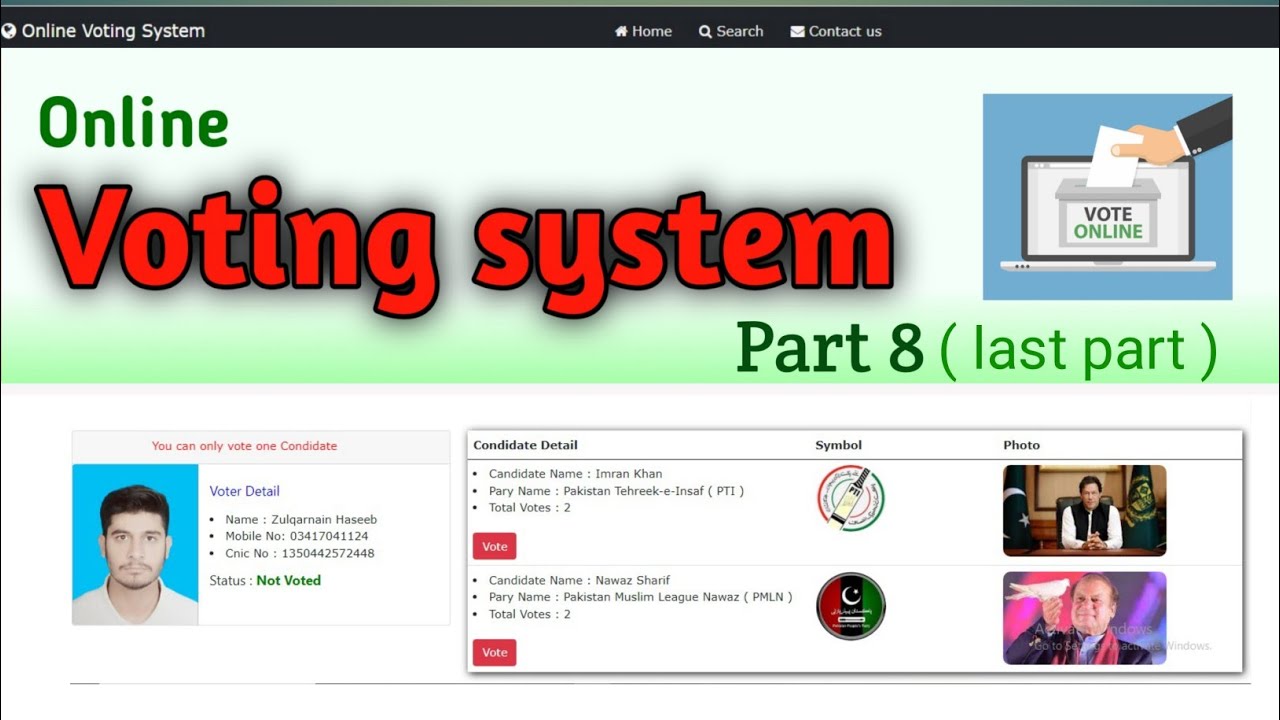Click 'You can only vote one Condidate' notice

(x=244, y=446)
